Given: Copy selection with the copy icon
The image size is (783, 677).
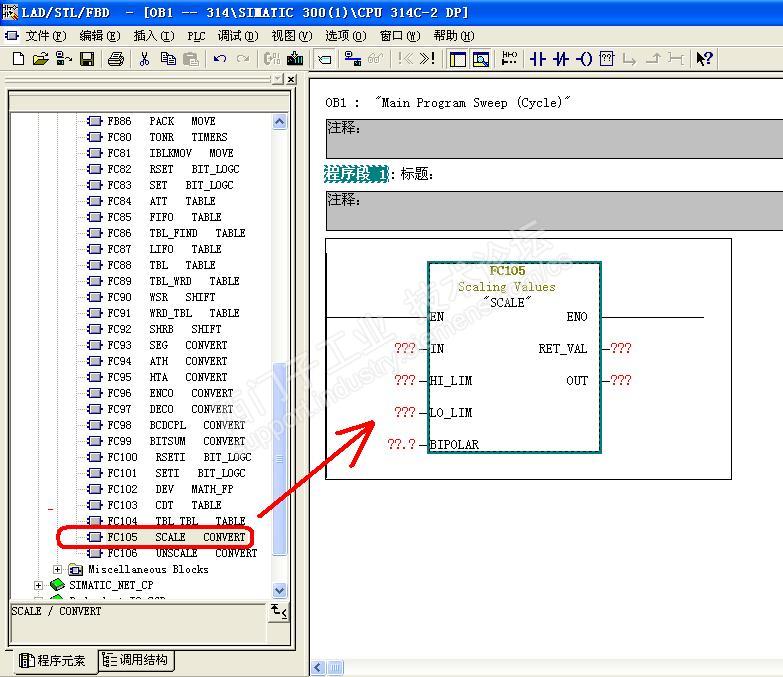Looking at the screenshot, I should (x=168, y=59).
